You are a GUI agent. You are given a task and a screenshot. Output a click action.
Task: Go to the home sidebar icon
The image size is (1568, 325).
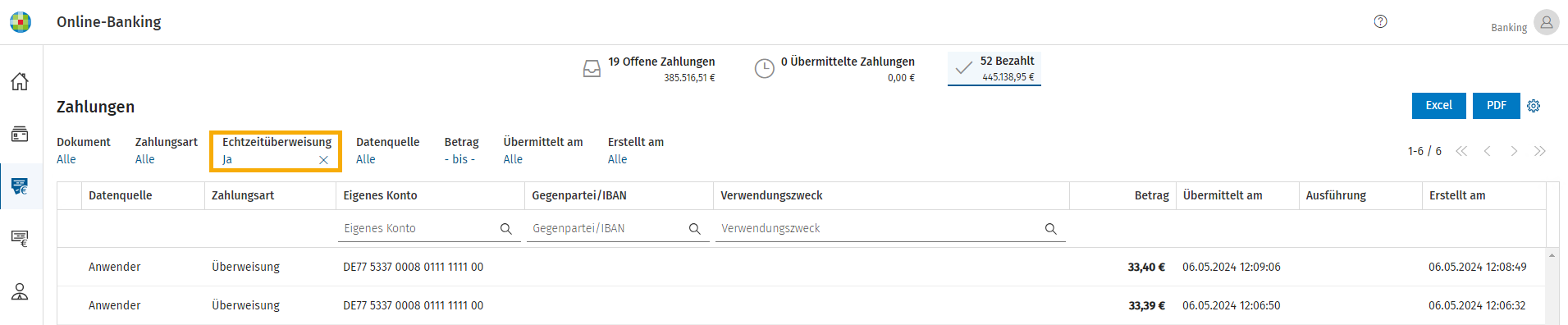pyautogui.click(x=20, y=81)
